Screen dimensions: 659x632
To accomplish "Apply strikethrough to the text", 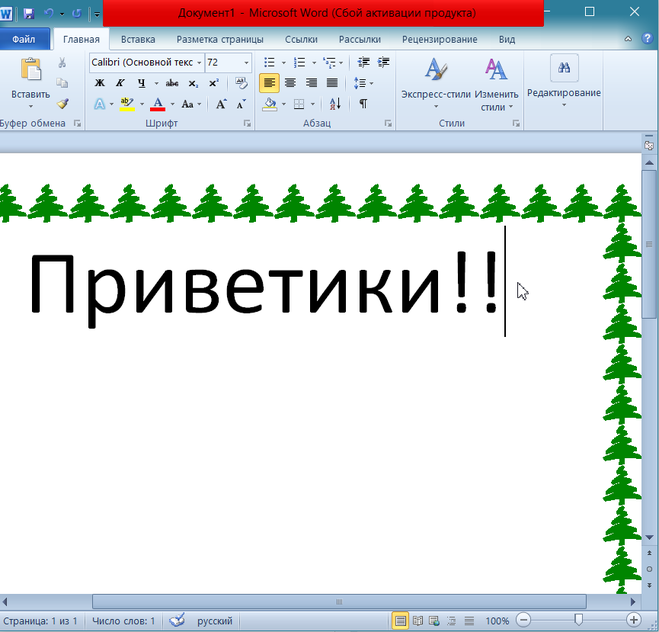I will (x=171, y=83).
